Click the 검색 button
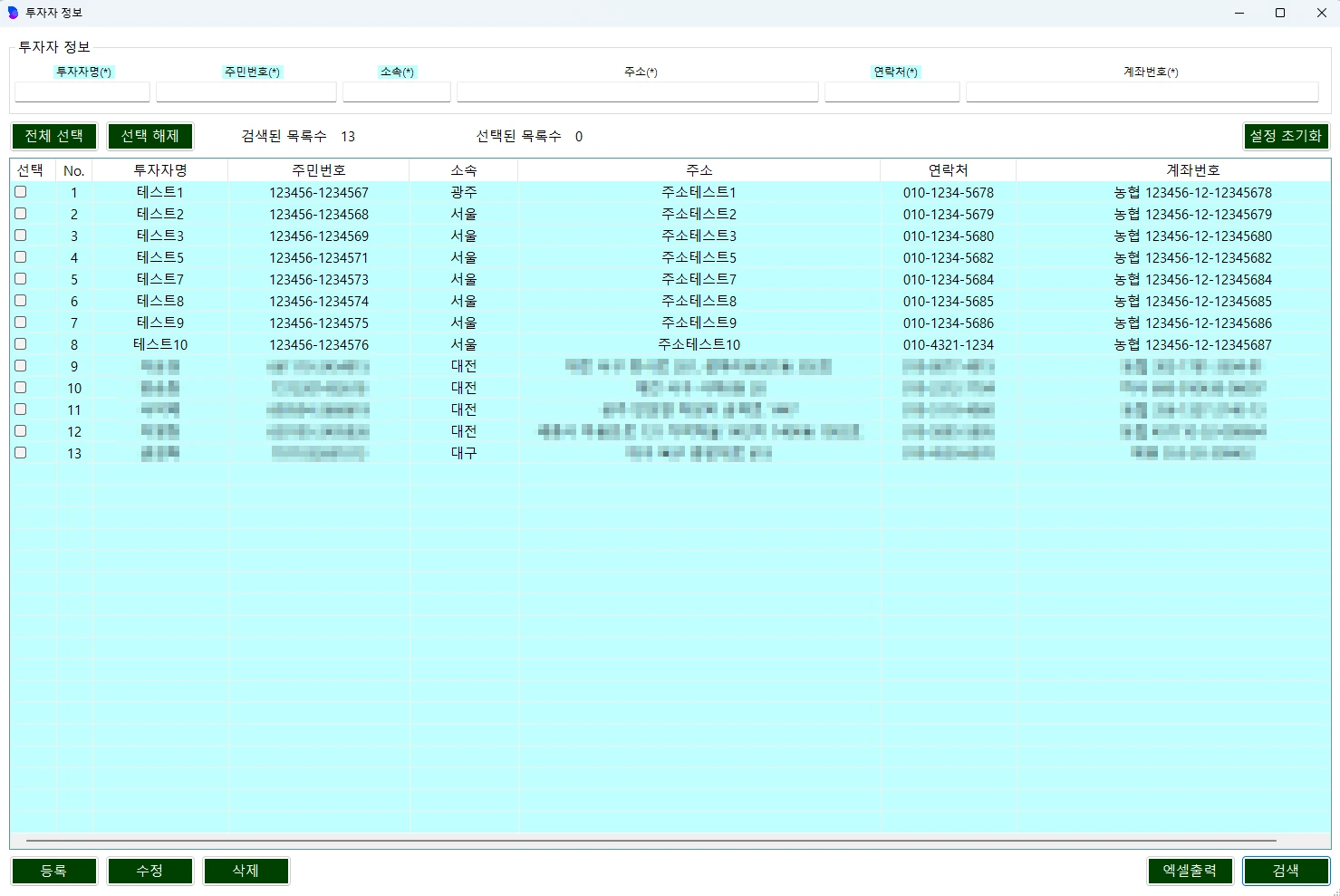Screen dimensions: 1340x896 pyautogui.click(x=1286, y=871)
